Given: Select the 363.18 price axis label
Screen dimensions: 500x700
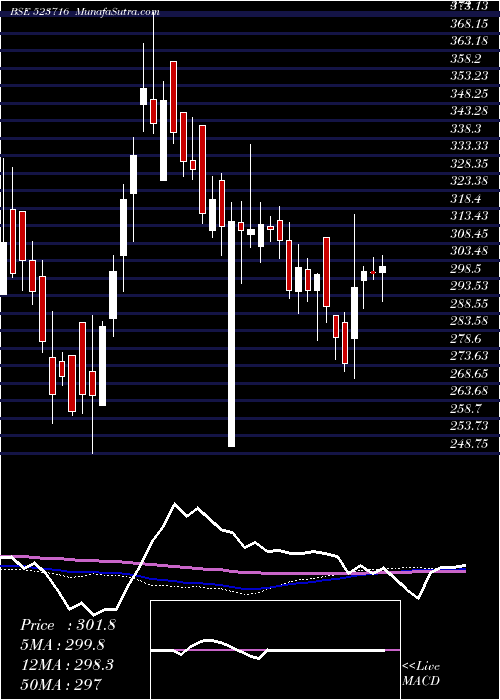Looking at the screenshot, I should (x=469, y=41).
